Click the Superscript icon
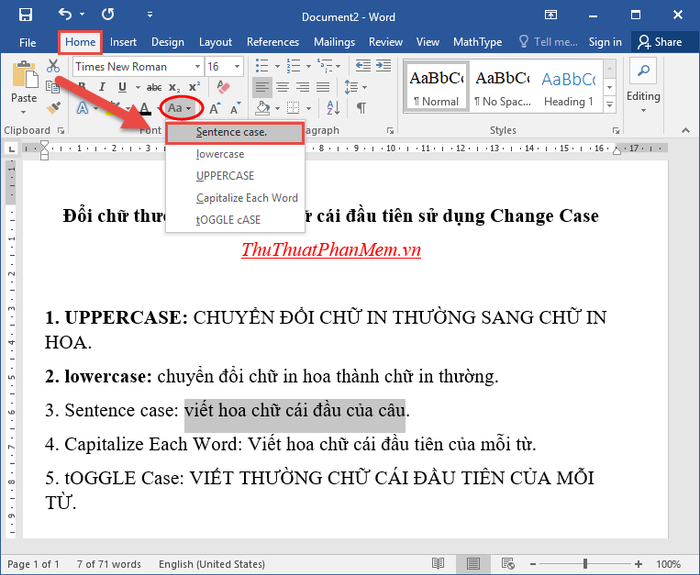 [194, 88]
